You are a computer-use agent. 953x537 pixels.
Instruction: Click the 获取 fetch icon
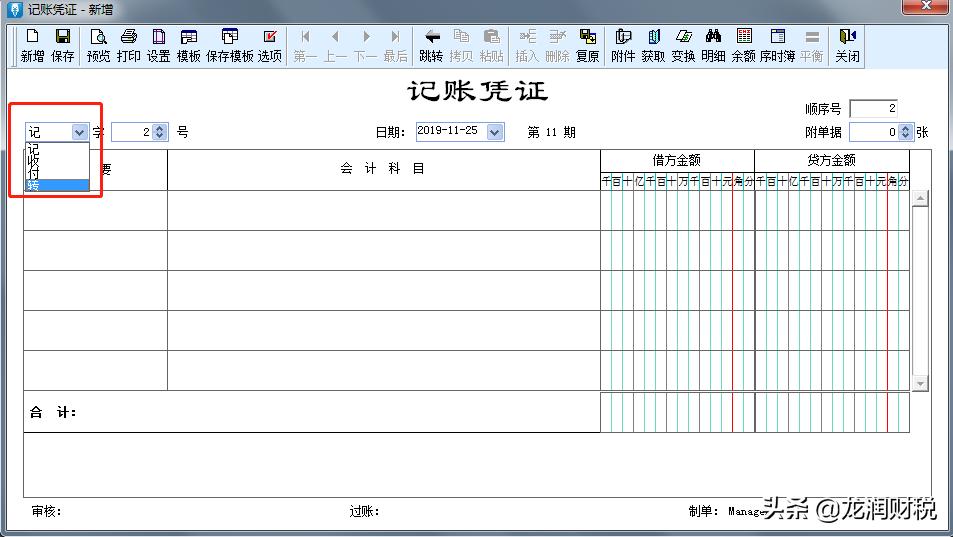[653, 46]
